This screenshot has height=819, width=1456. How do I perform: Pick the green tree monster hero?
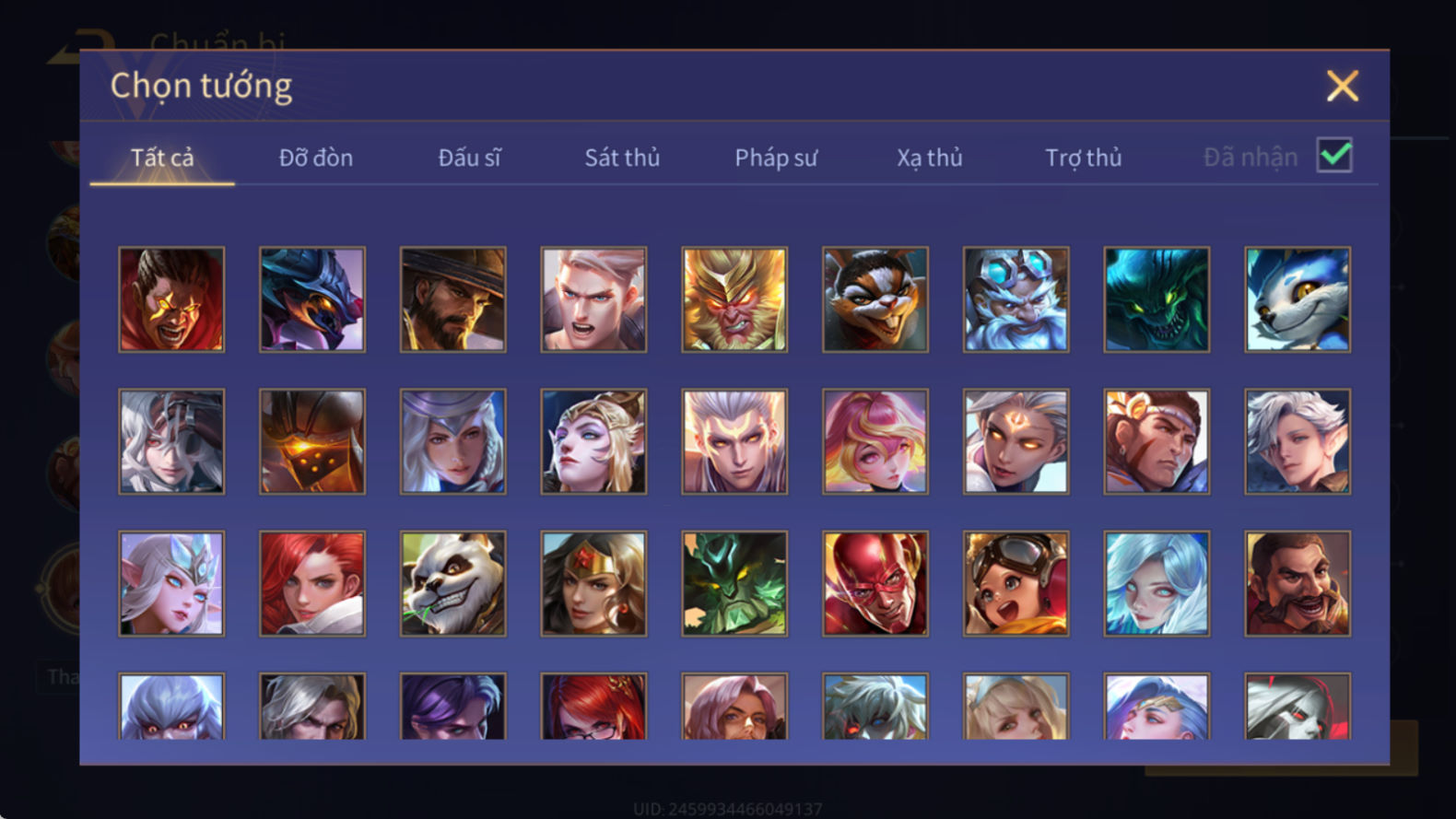click(x=734, y=583)
